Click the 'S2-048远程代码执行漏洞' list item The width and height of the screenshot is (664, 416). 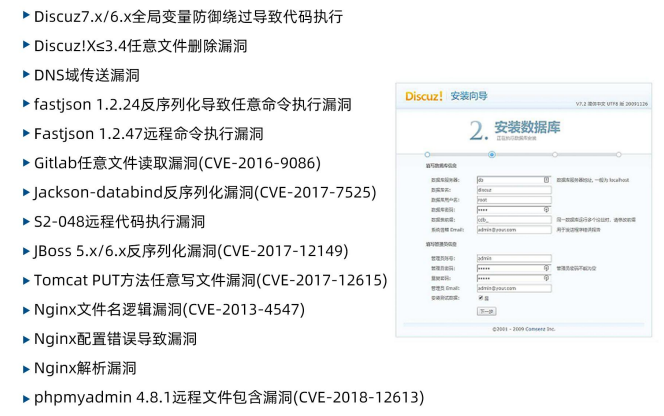(x=119, y=222)
